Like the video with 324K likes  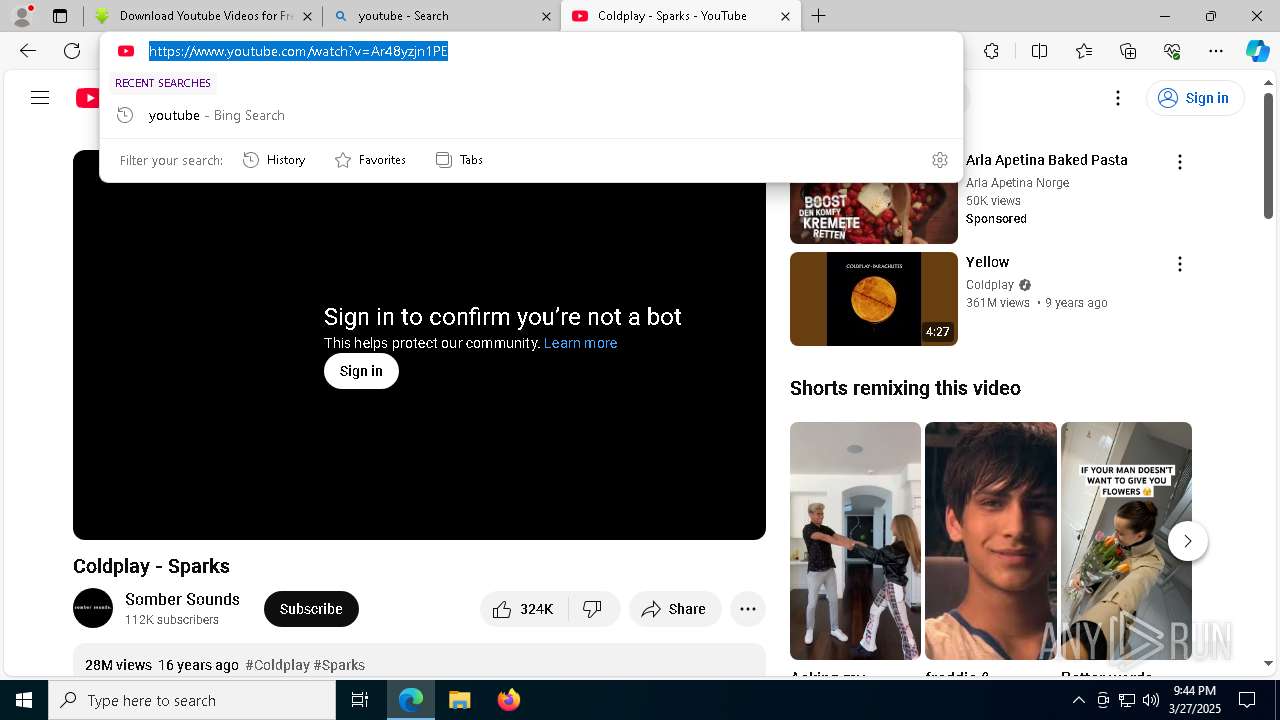524,609
